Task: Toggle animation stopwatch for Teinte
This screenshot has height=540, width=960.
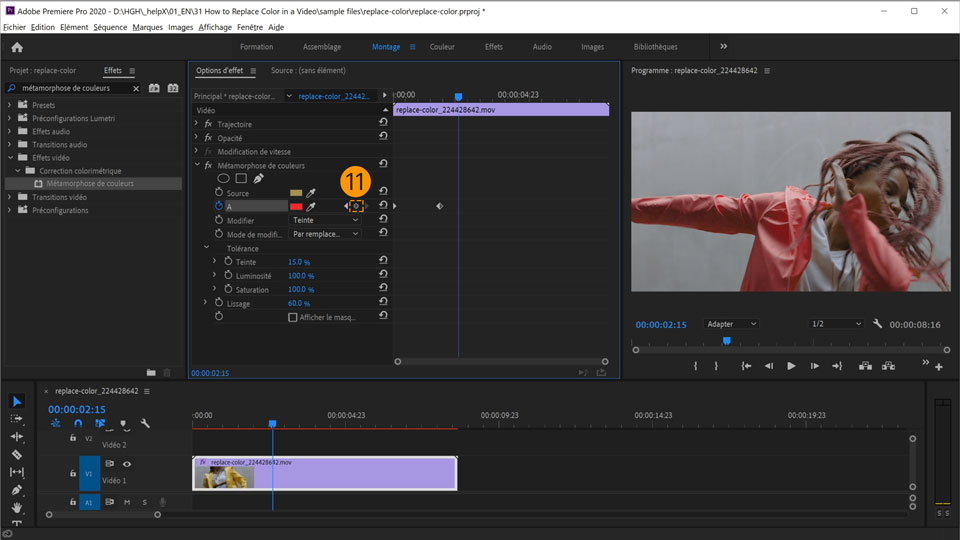Action: 228,261
